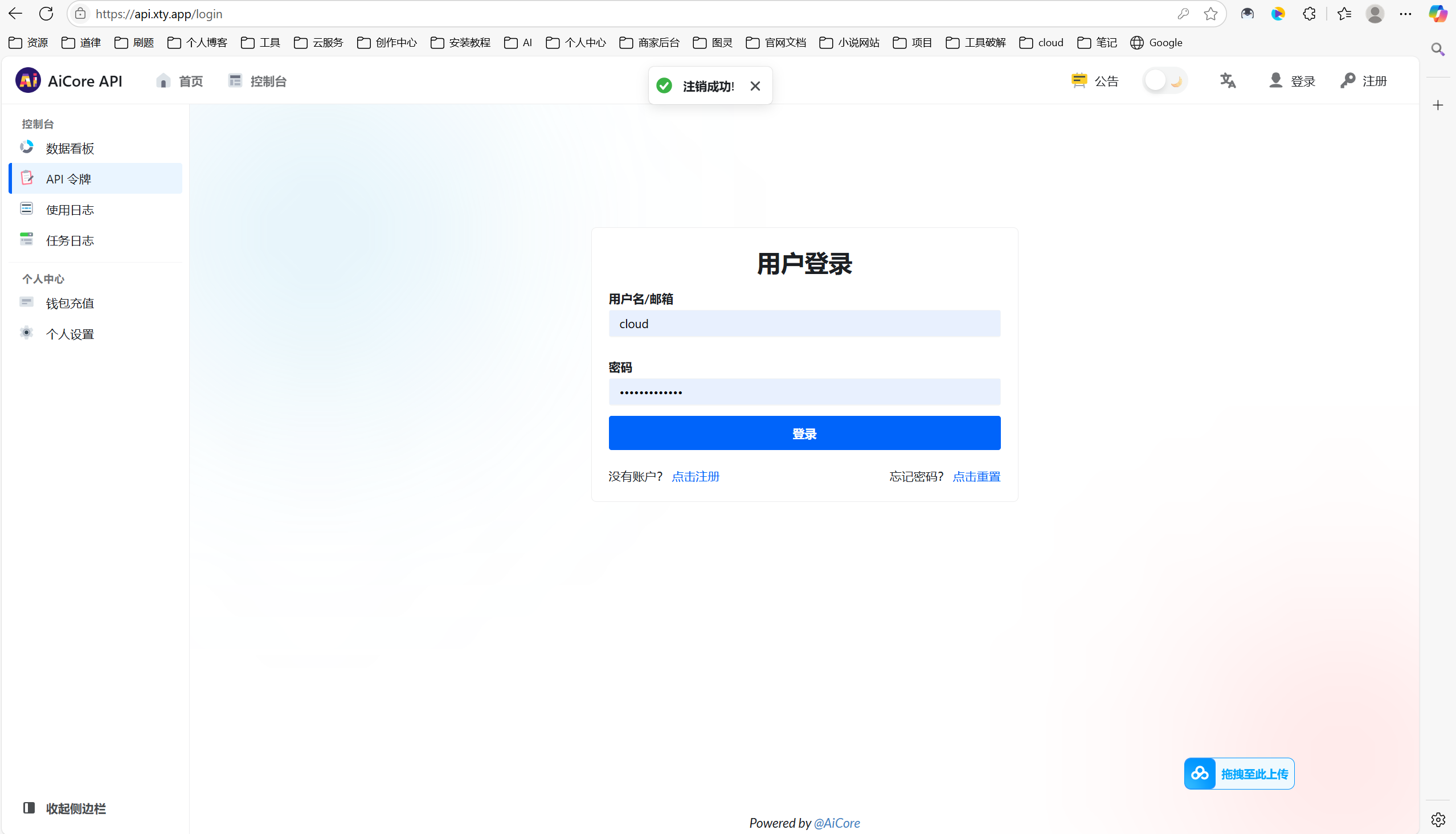Open the 数据看板 dashboard icon
The image size is (1456, 834).
[x=26, y=147]
